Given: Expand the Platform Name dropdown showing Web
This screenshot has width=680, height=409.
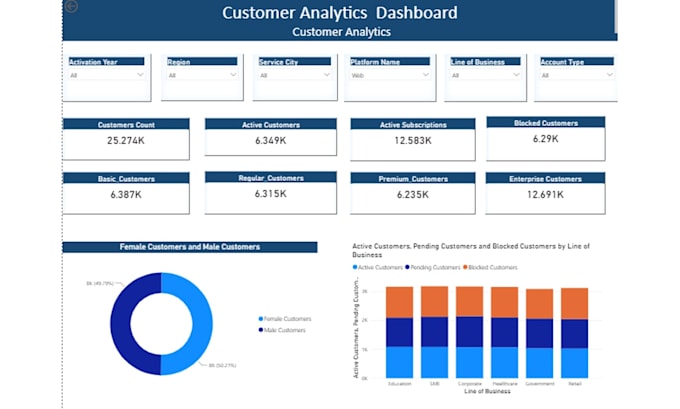Looking at the screenshot, I should 390,75.
